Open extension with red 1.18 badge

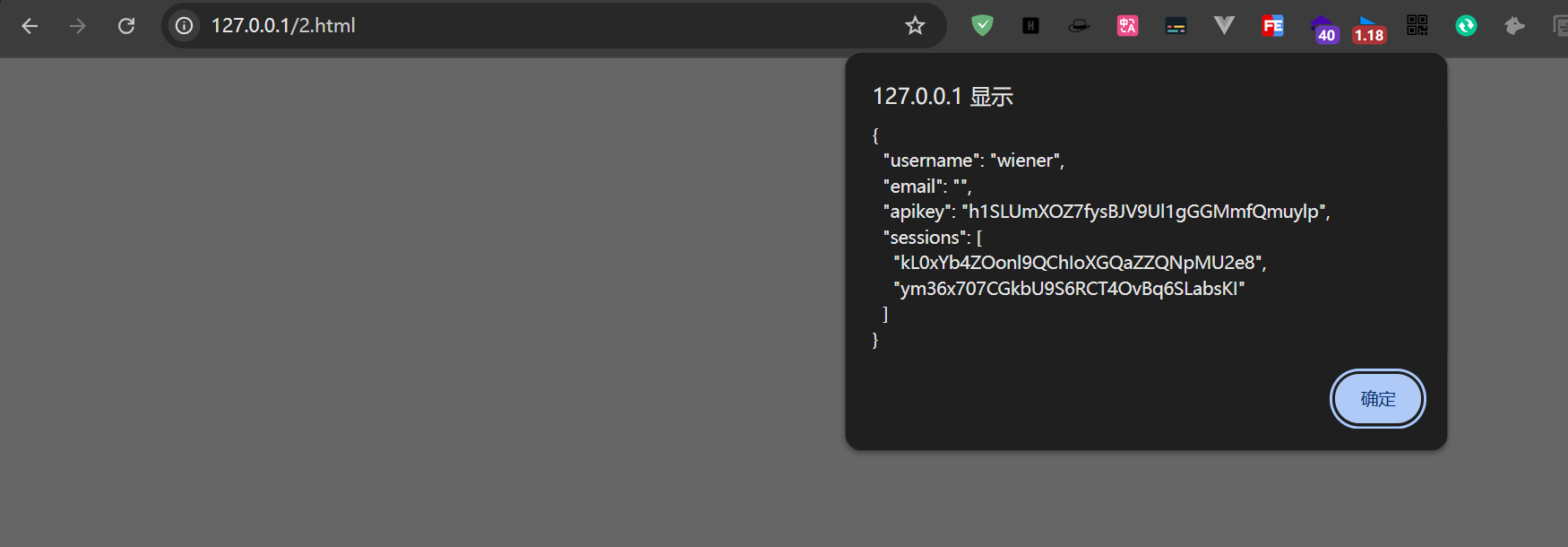click(1368, 28)
